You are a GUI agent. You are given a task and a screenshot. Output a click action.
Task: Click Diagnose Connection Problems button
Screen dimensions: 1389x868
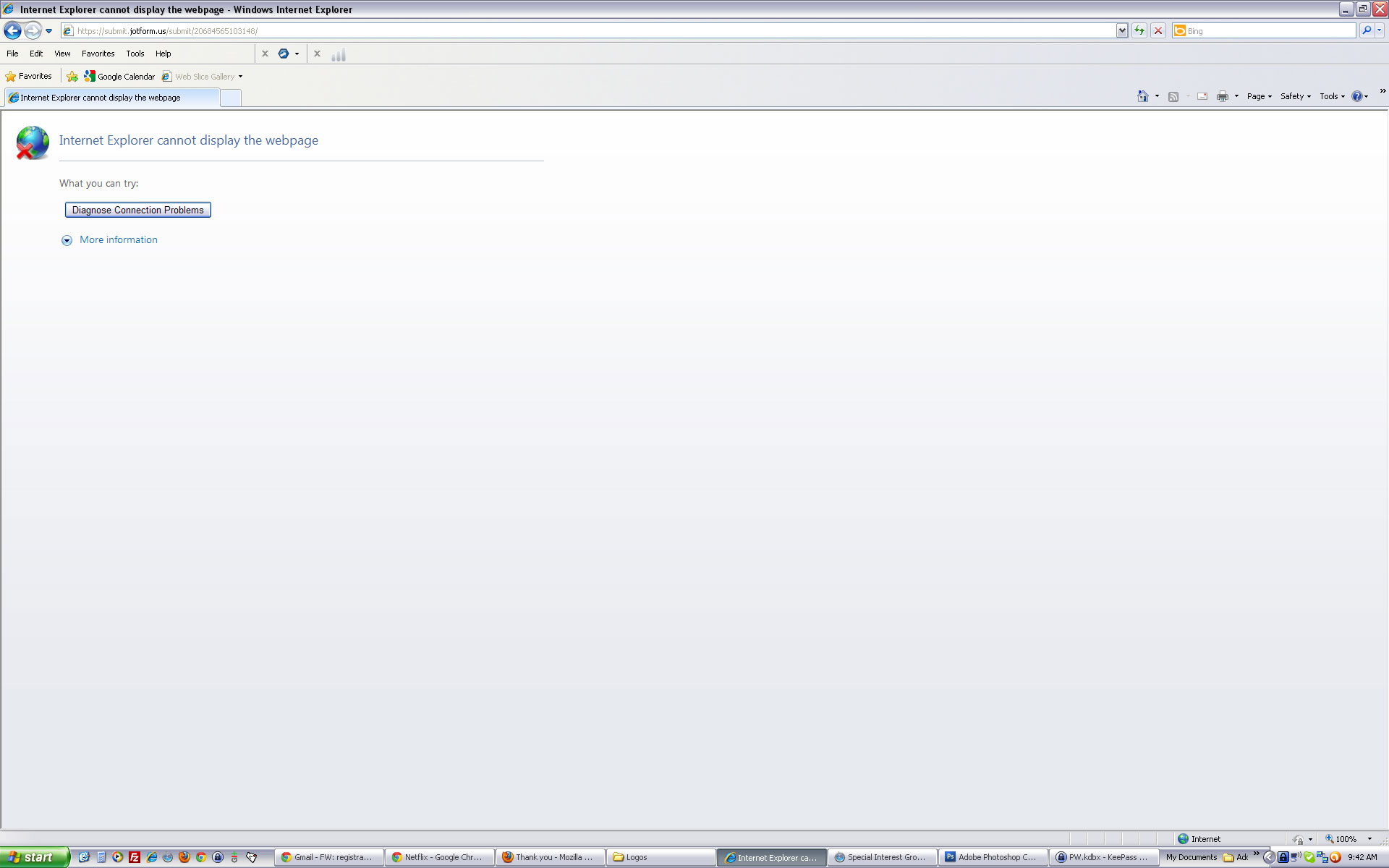(x=137, y=210)
